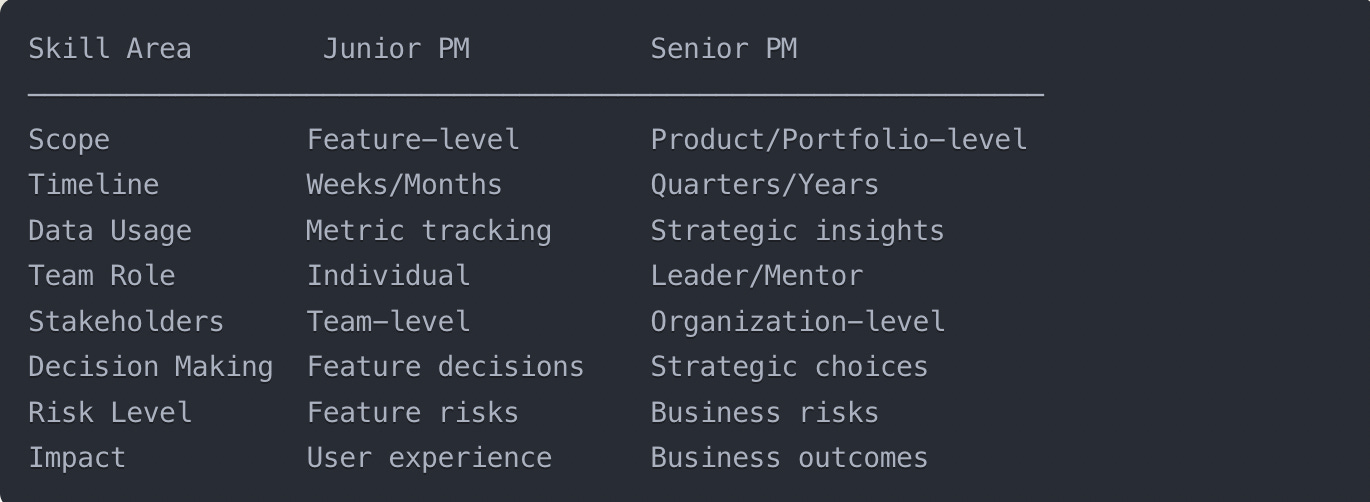Select the Scope row label
Viewport: 1370px width, 502px height.
[69, 140]
